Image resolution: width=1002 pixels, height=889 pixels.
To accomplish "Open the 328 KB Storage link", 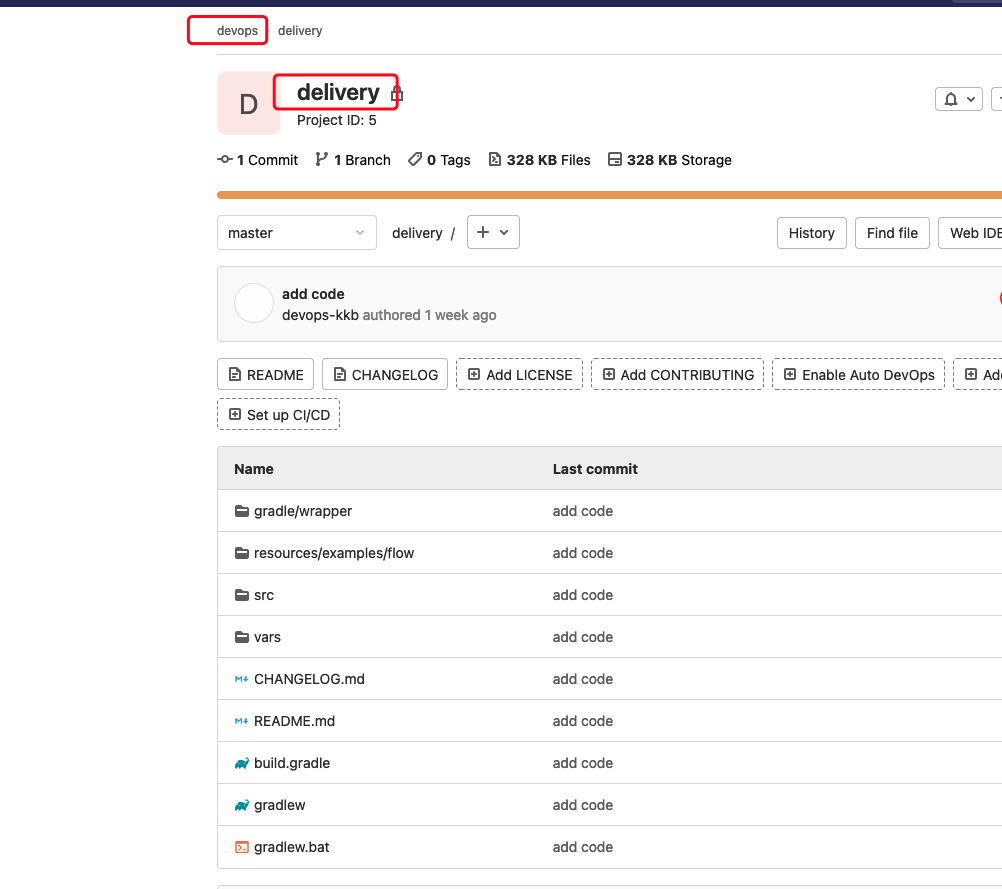I will click(679, 160).
